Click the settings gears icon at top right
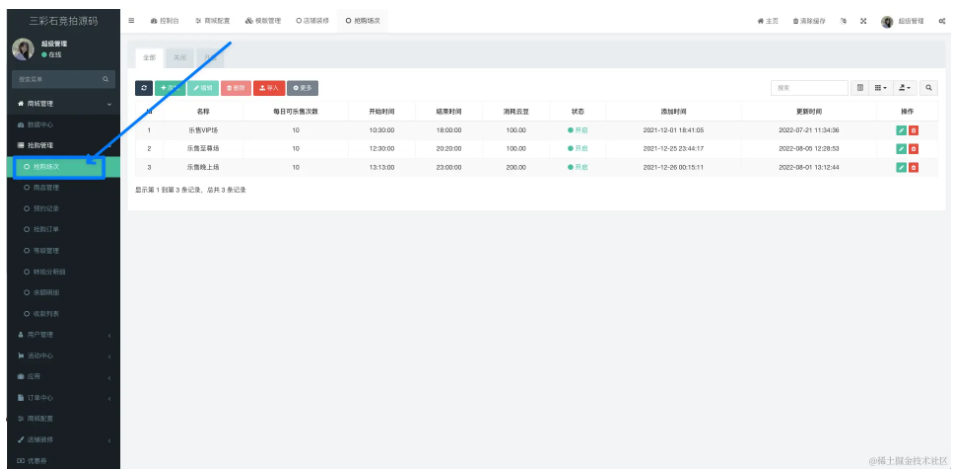This screenshot has height=471, width=956. tap(942, 21)
